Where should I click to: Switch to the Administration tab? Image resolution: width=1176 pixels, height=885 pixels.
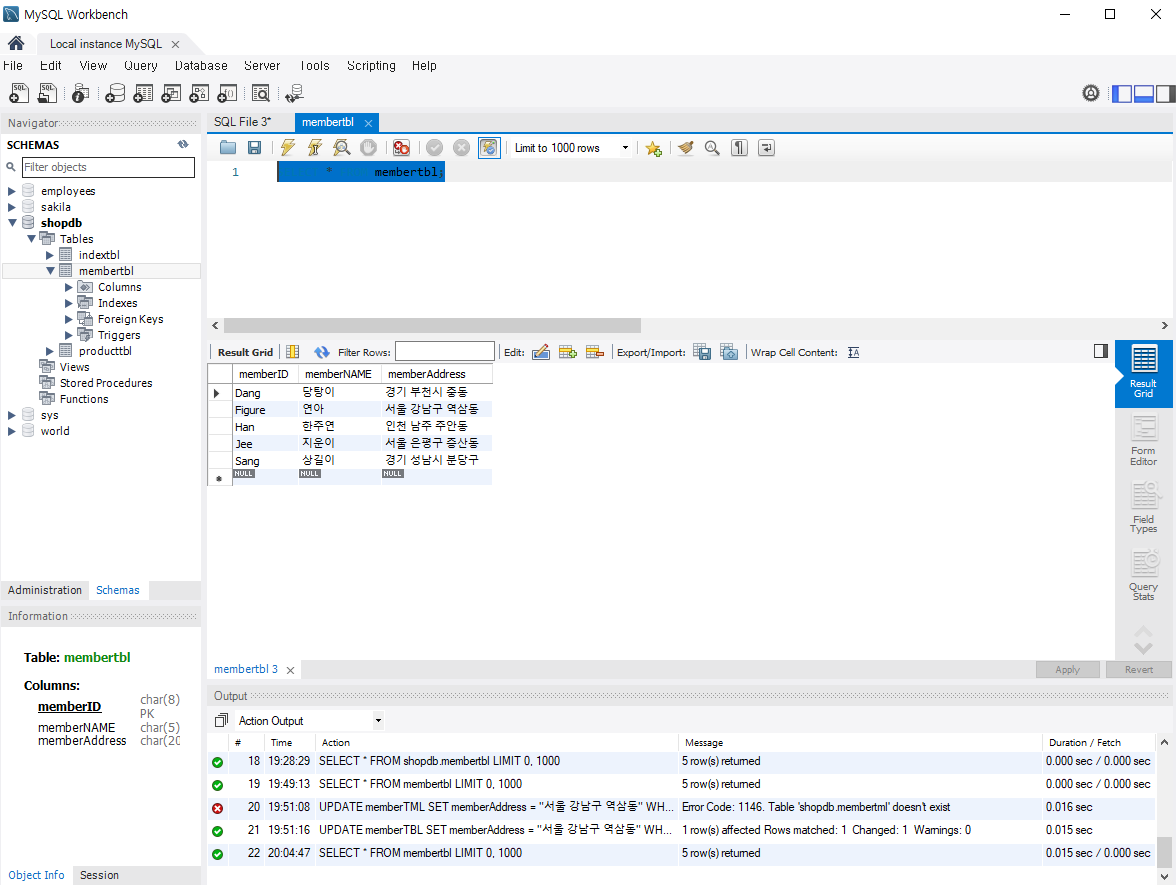pos(45,590)
